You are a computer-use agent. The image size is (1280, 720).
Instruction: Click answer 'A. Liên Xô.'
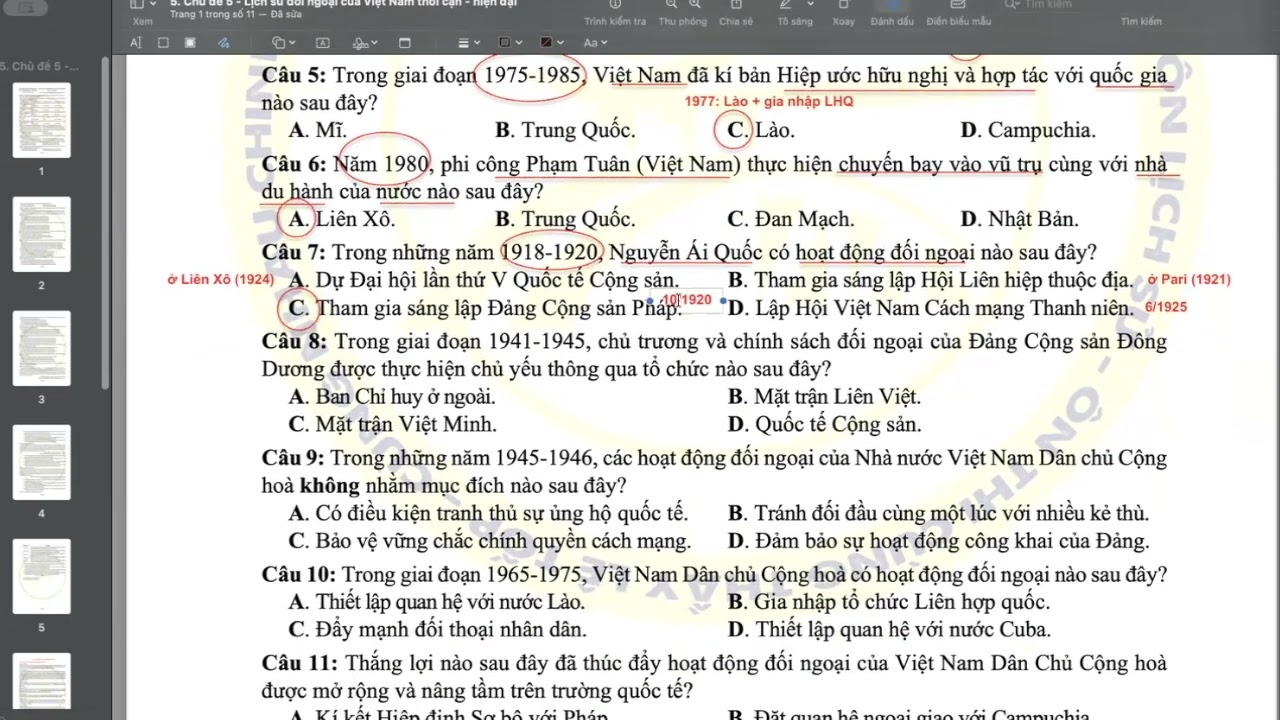click(341, 219)
